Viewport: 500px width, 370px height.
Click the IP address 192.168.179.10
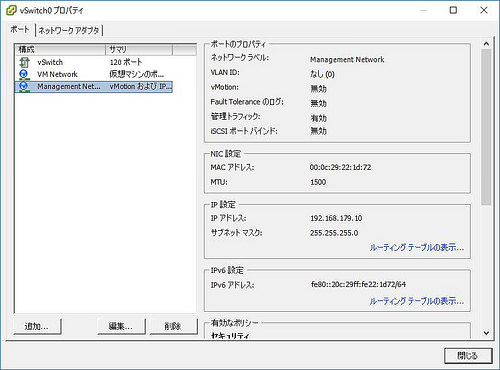pyautogui.click(x=336, y=218)
